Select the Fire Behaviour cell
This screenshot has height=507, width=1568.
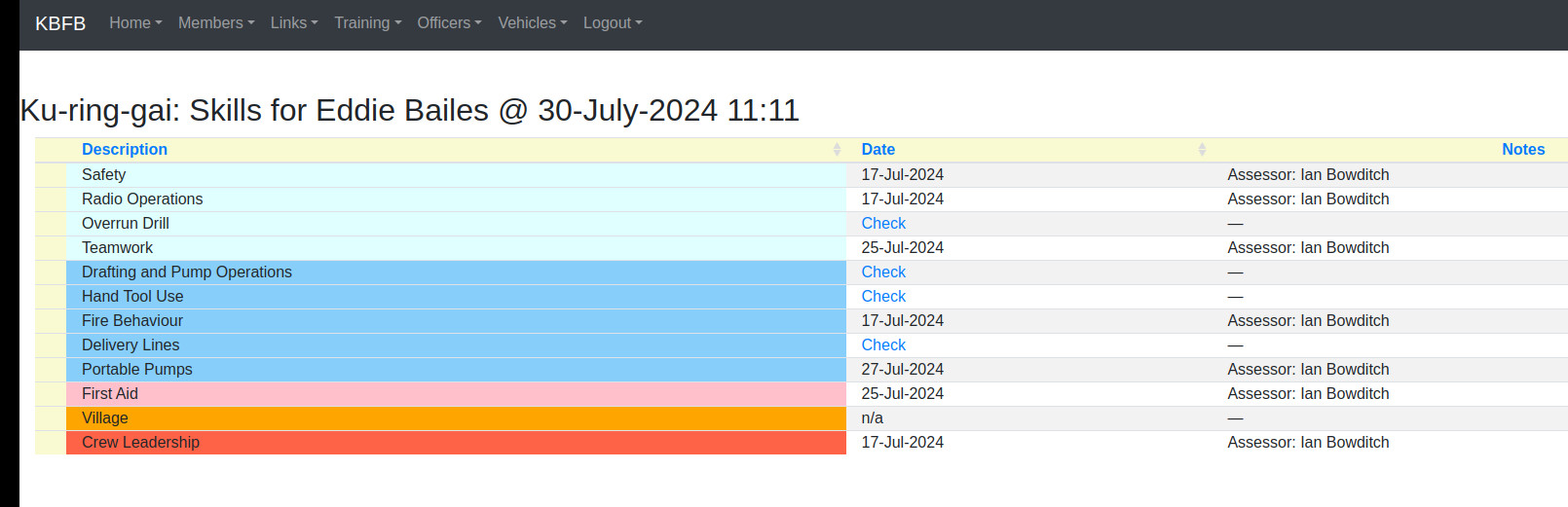[456, 321]
